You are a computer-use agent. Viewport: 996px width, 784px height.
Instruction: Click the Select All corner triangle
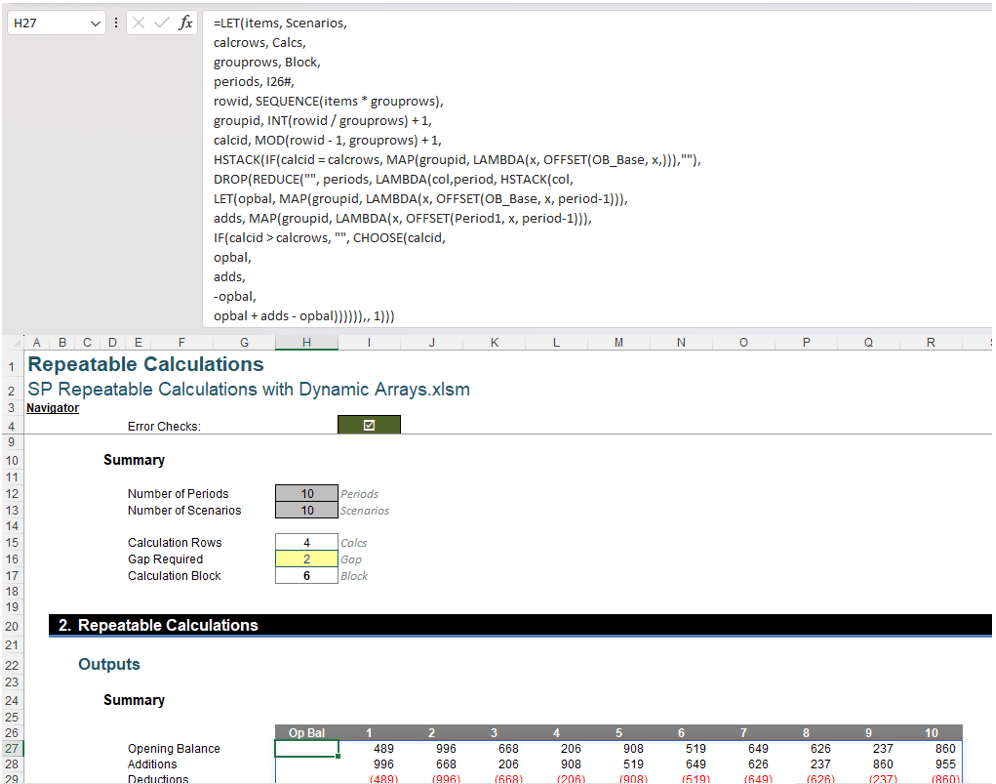[11, 342]
